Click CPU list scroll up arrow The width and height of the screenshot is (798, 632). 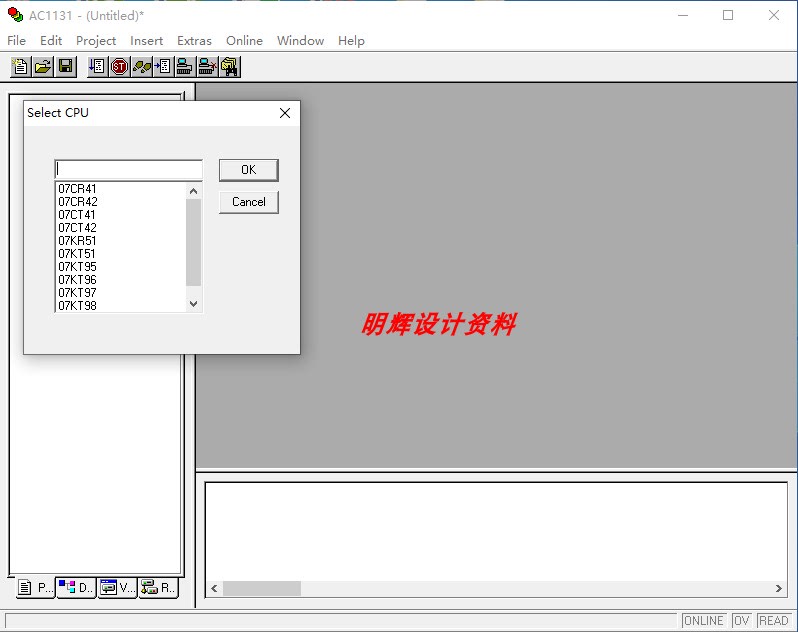193,191
